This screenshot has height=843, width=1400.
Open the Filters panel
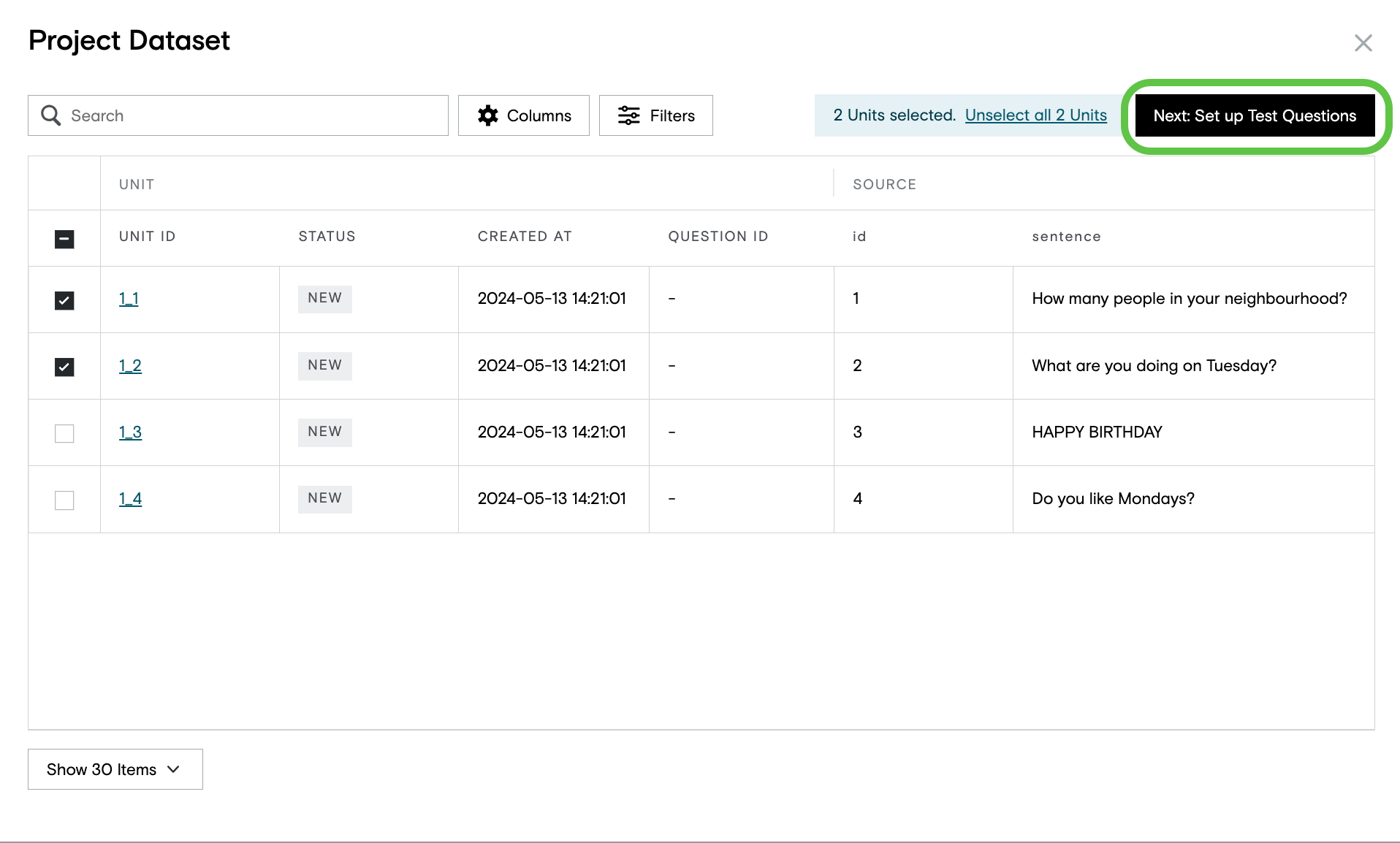click(x=655, y=115)
